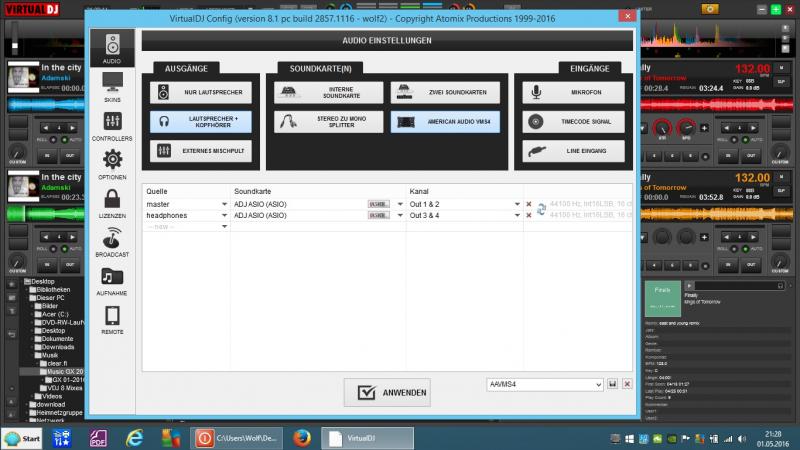This screenshot has height=450, width=800.
Task: Open the Windows Start button
Action: coord(22,438)
